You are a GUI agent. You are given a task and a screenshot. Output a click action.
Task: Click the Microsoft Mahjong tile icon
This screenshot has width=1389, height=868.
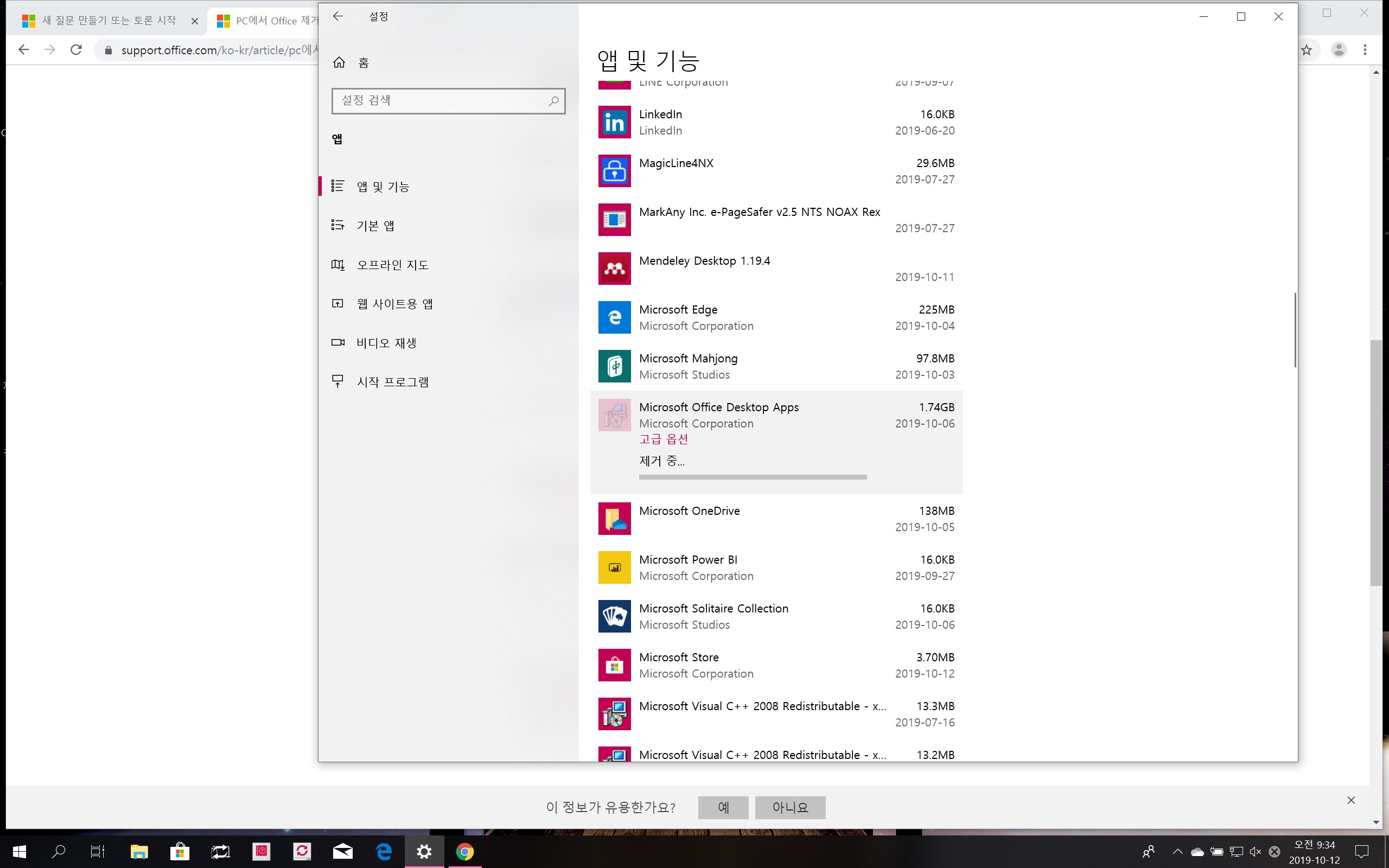click(x=614, y=366)
